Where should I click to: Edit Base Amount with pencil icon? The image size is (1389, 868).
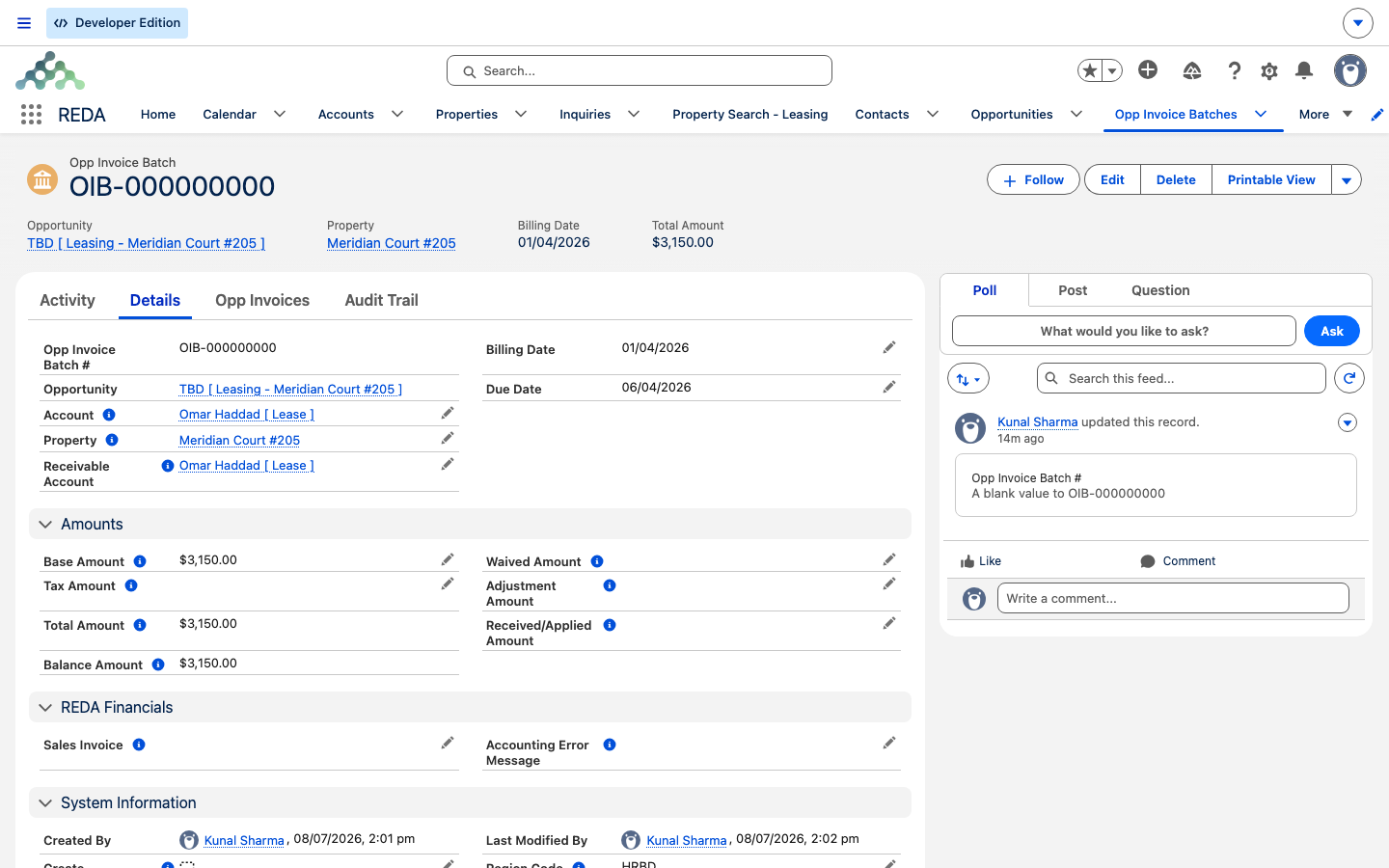[x=448, y=559]
